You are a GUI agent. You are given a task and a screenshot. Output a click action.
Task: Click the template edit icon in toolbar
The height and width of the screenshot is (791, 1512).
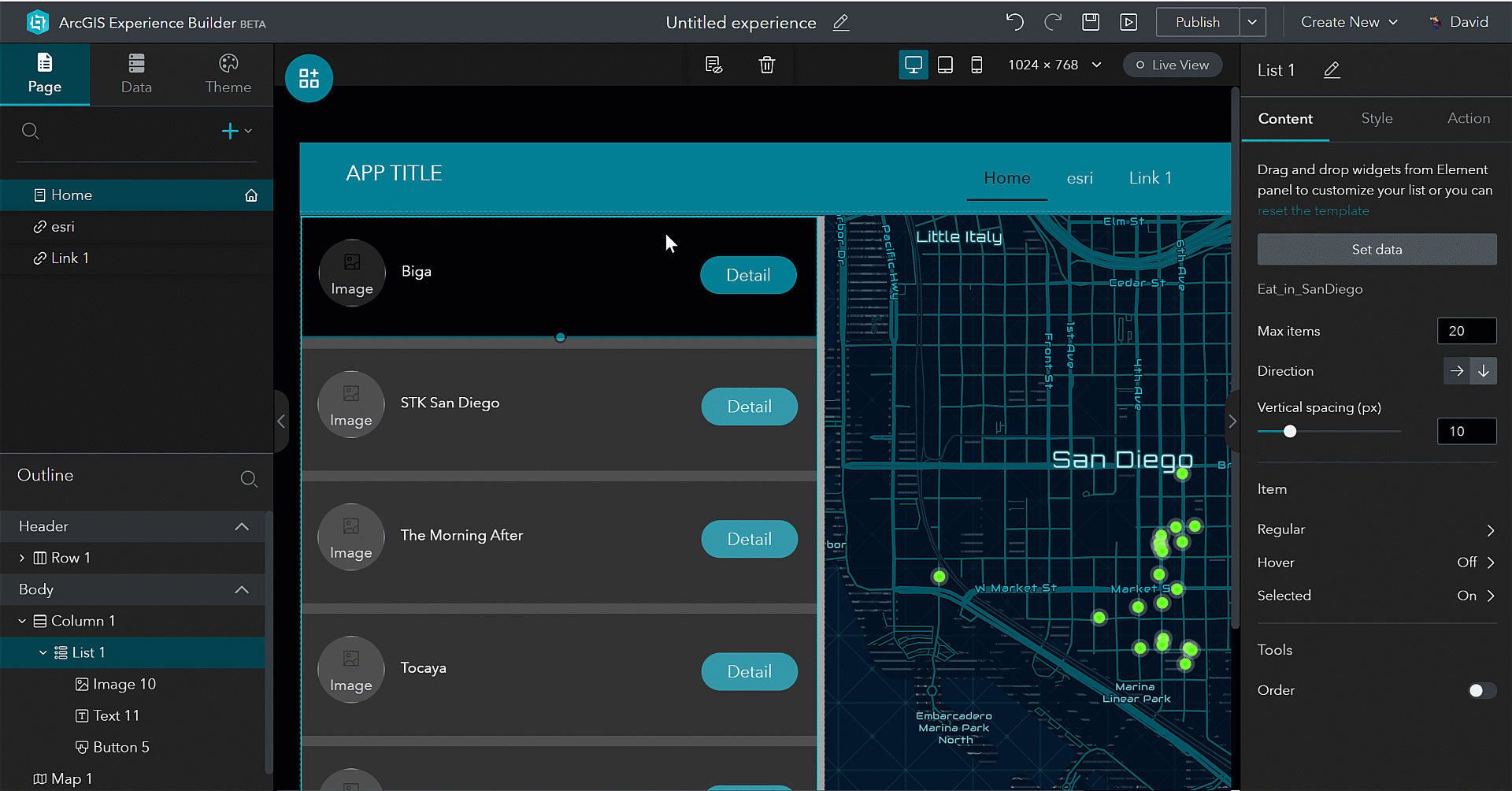point(713,65)
